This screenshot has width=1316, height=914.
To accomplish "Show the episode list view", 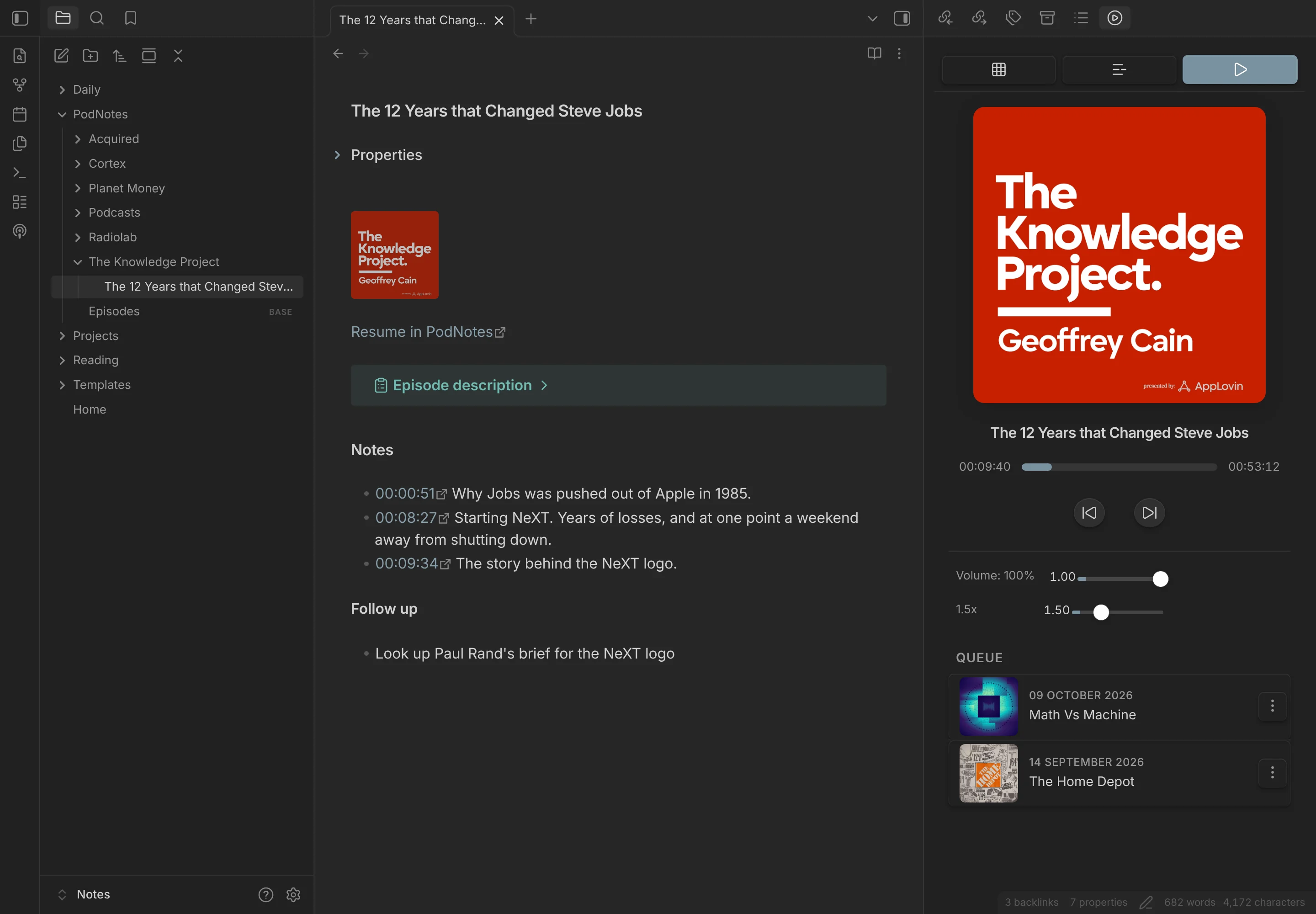I will (1119, 69).
